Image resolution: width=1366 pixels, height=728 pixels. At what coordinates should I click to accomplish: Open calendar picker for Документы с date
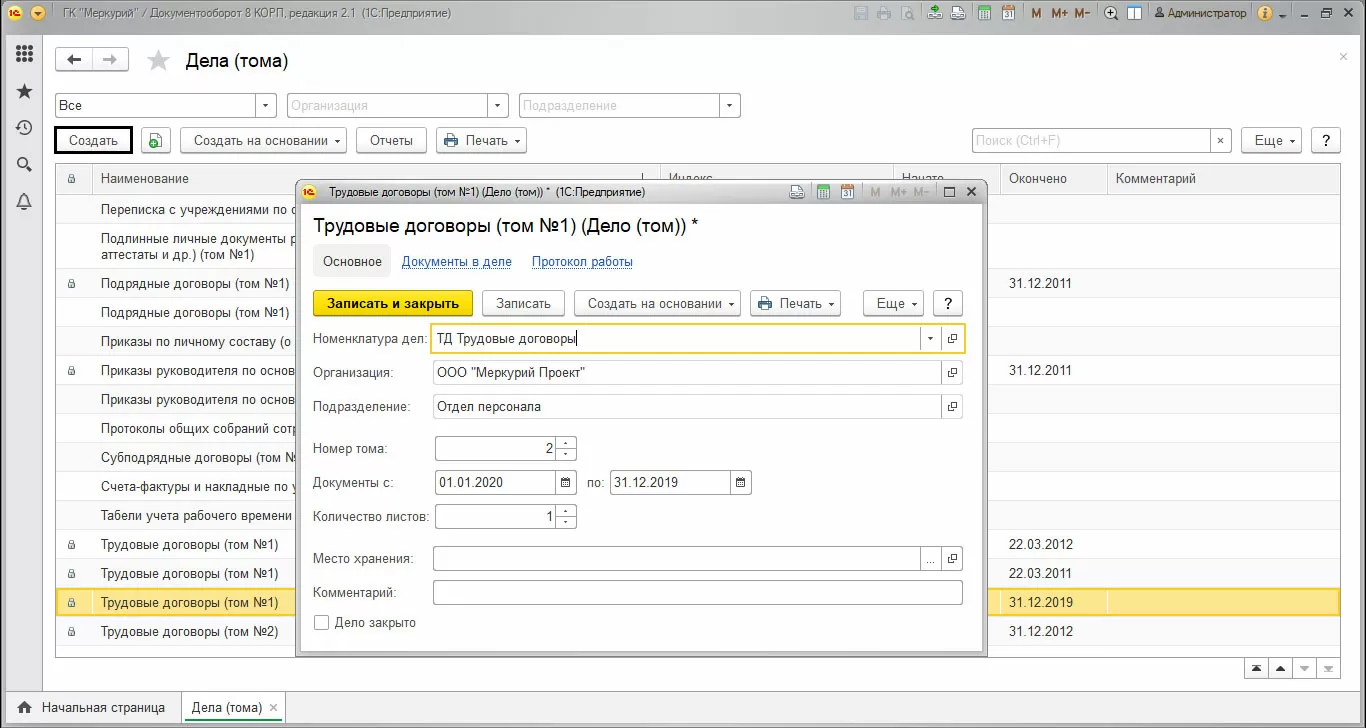coord(567,483)
